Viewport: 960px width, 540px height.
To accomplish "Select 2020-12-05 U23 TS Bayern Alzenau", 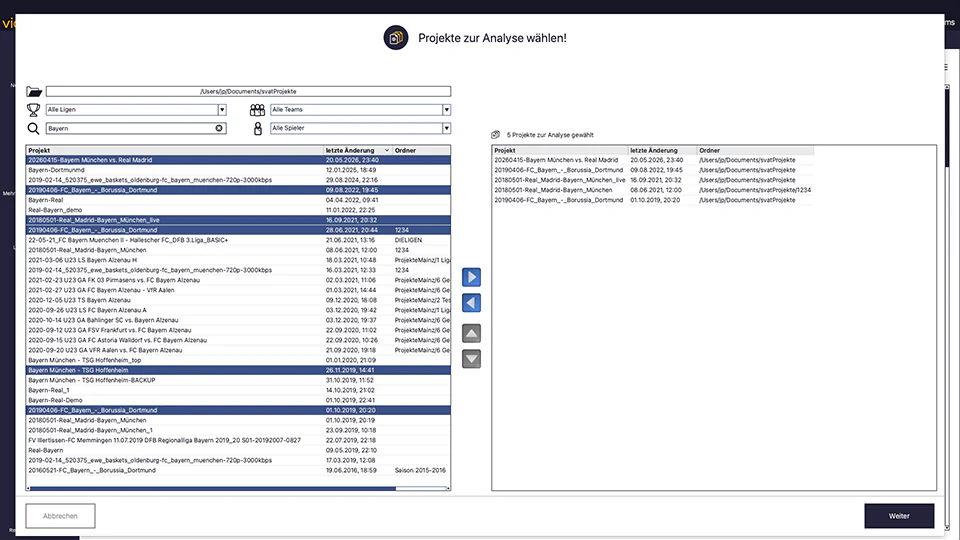I will pyautogui.click(x=238, y=300).
